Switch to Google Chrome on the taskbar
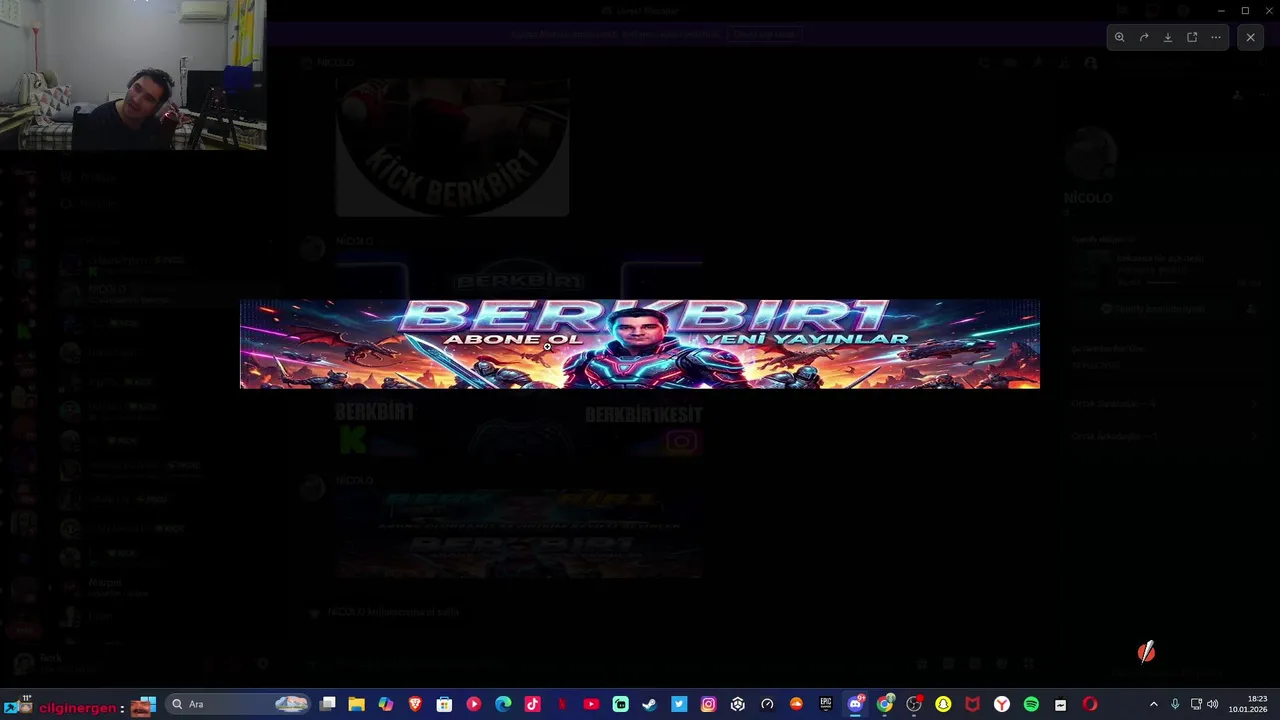 884,705
